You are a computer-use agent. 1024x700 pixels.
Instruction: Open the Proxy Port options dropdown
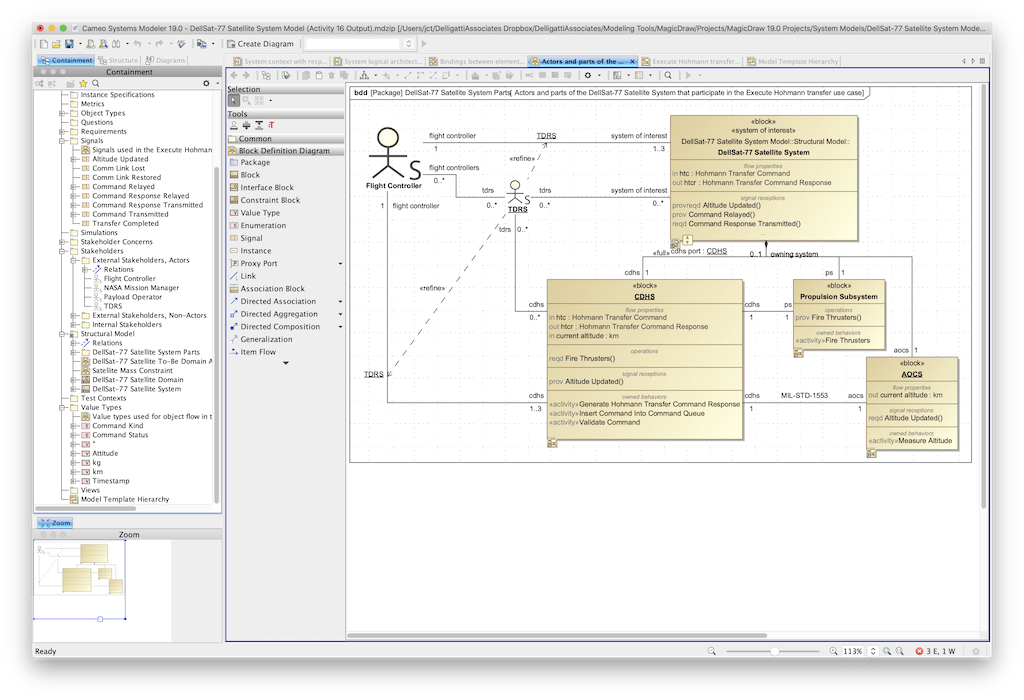click(x=340, y=264)
